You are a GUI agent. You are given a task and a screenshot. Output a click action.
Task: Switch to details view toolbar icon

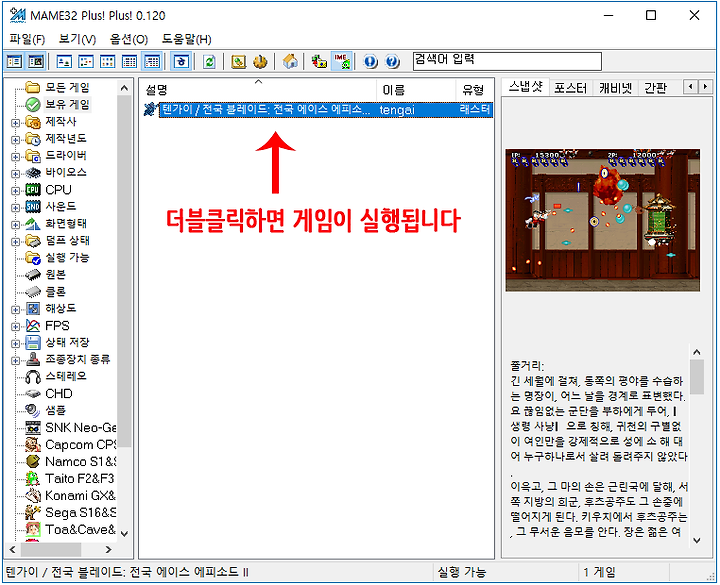pyautogui.click(x=129, y=62)
